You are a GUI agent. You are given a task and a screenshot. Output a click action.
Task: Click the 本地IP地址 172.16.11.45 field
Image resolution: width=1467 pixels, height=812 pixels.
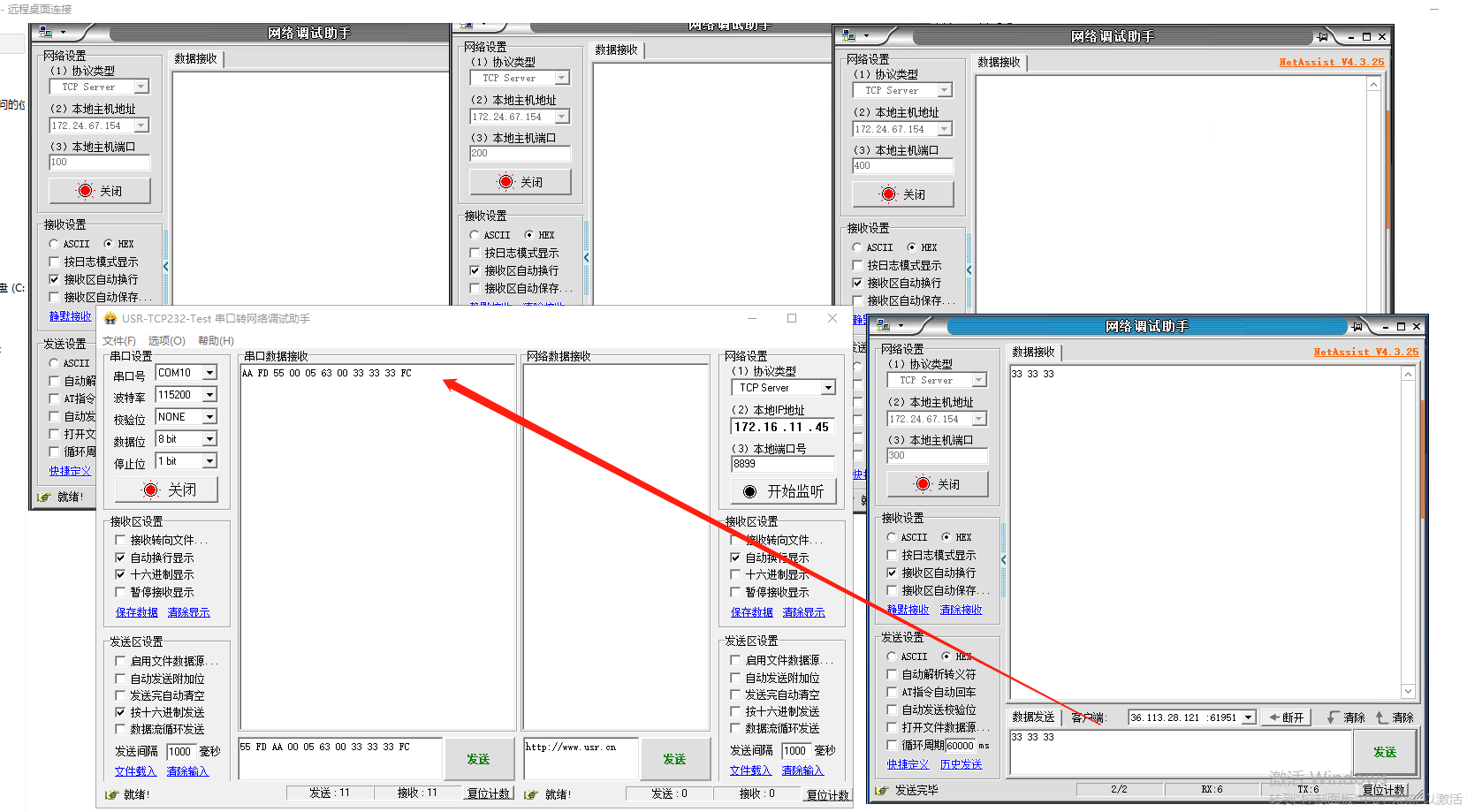[783, 427]
